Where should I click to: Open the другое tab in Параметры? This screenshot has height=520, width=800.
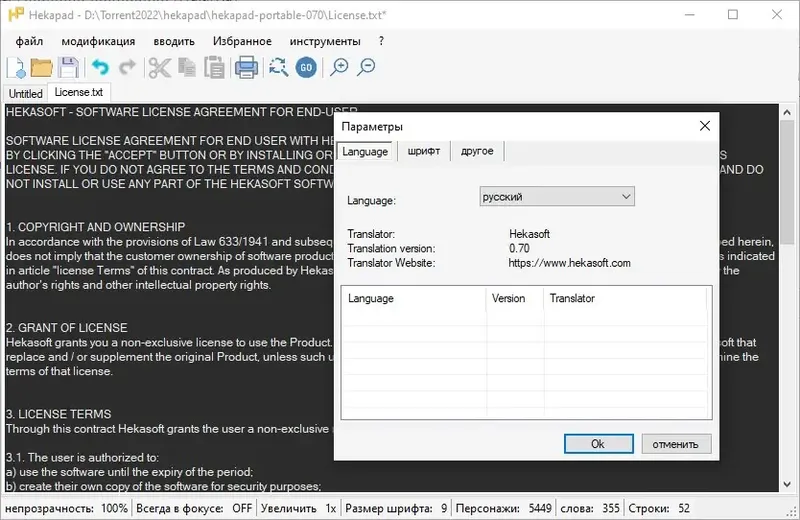pyautogui.click(x=477, y=151)
